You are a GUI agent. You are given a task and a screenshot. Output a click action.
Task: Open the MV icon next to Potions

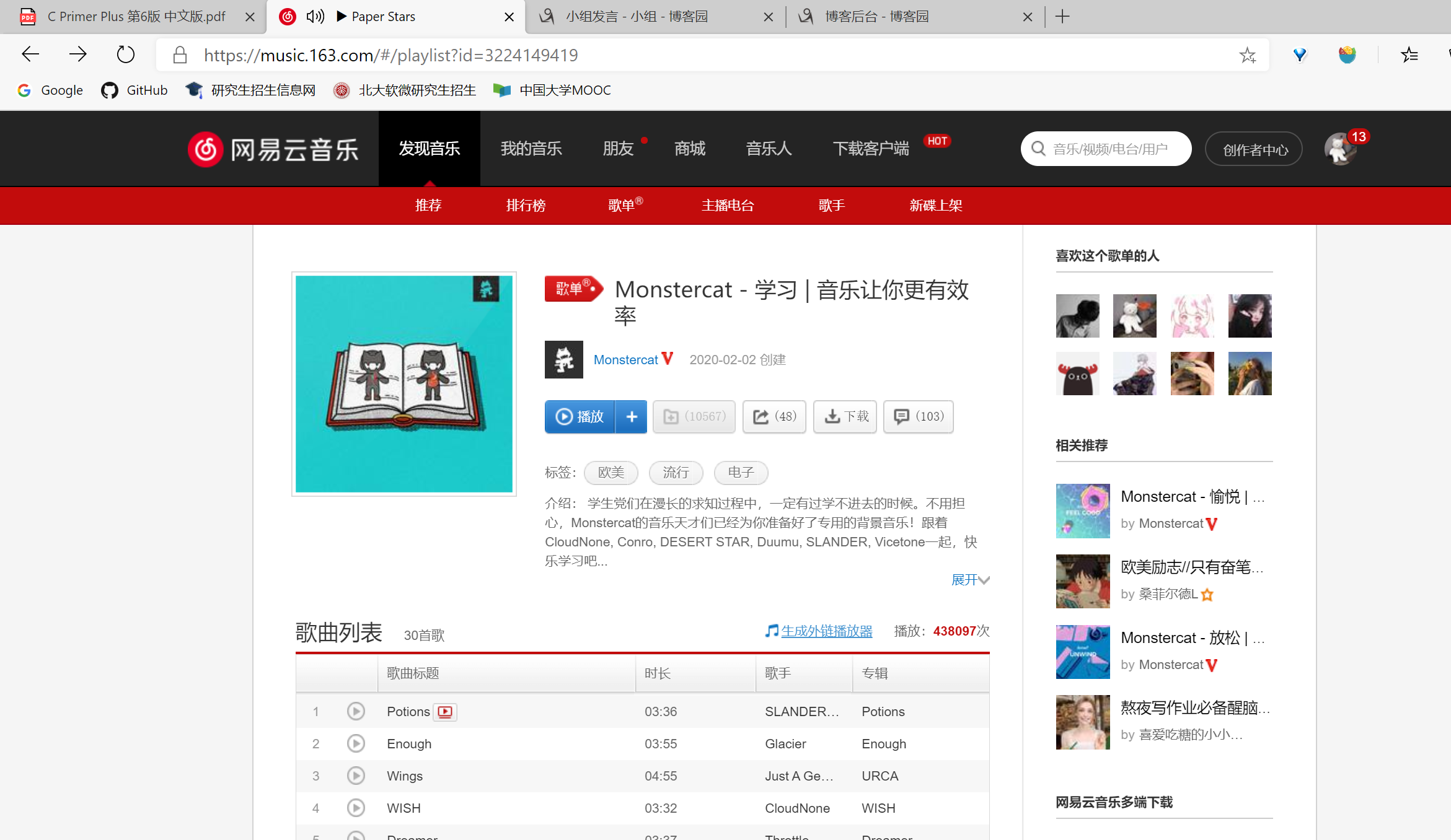coord(445,712)
